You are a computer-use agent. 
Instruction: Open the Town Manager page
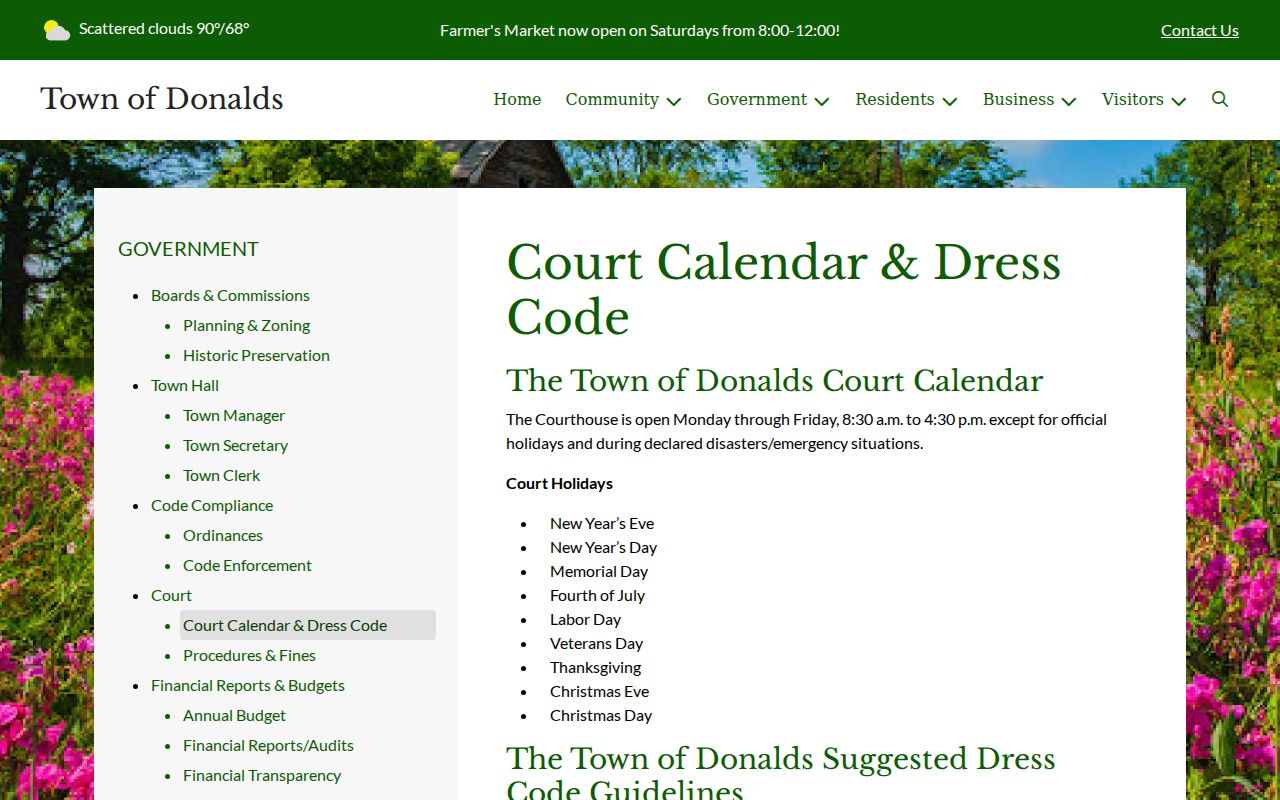234,415
